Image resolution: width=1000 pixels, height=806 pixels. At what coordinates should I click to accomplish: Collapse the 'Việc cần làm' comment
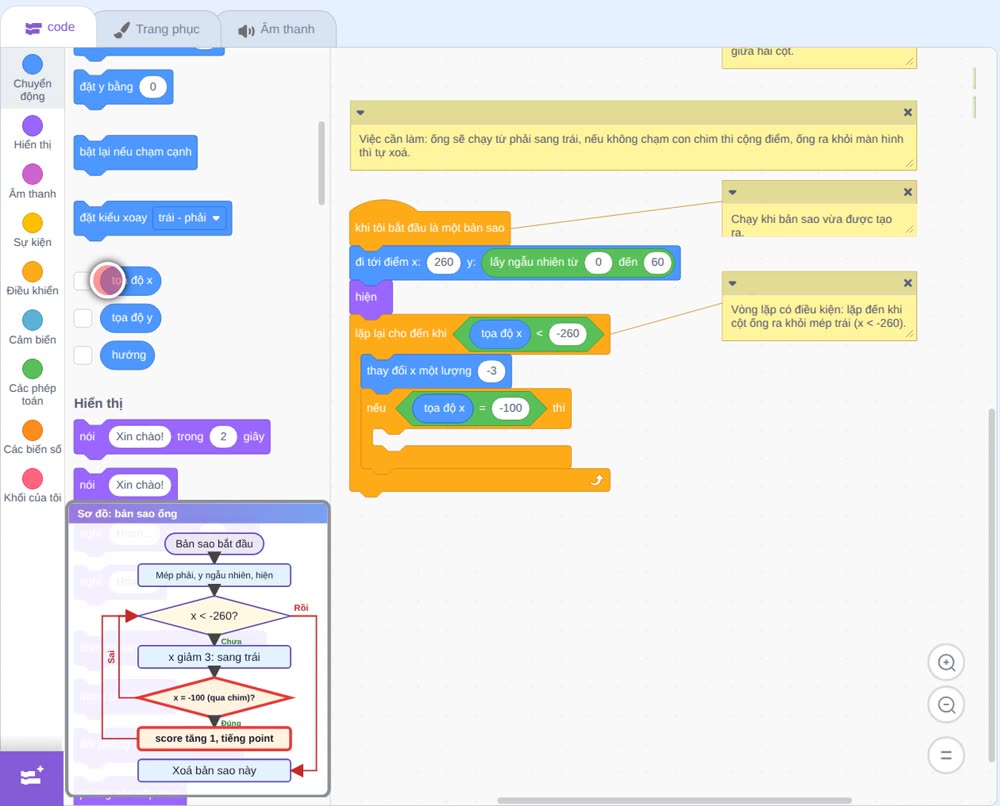(x=360, y=113)
